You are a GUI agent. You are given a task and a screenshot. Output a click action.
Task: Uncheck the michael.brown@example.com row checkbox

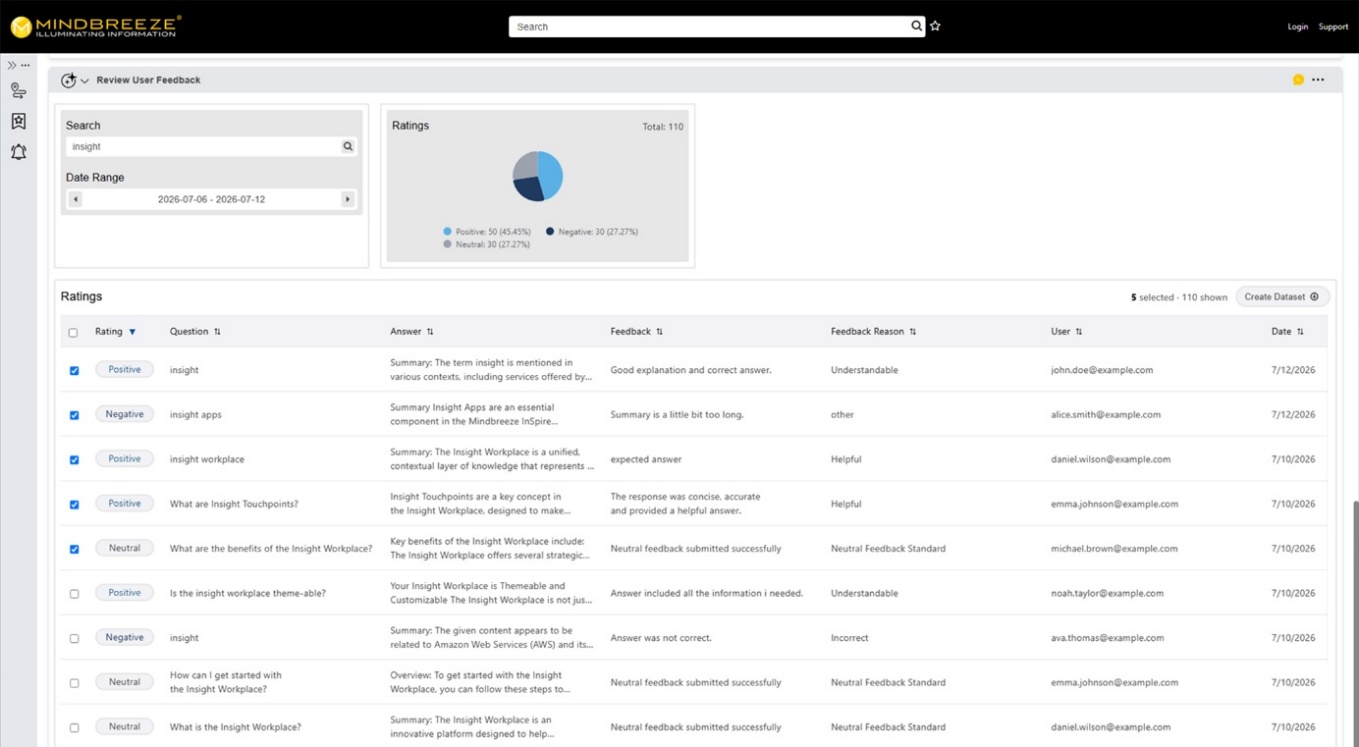pyautogui.click(x=74, y=549)
